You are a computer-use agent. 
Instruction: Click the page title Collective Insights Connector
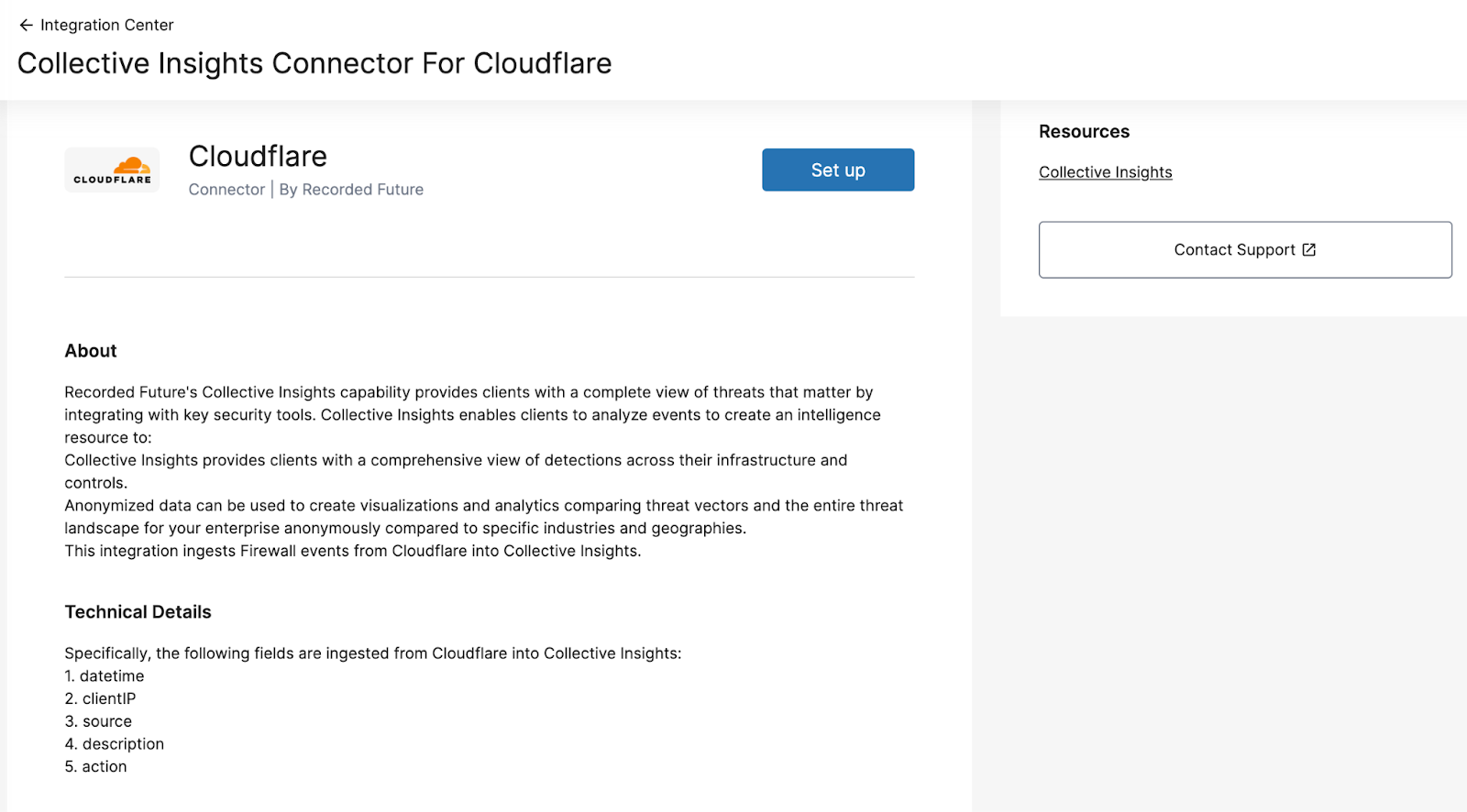[x=314, y=63]
